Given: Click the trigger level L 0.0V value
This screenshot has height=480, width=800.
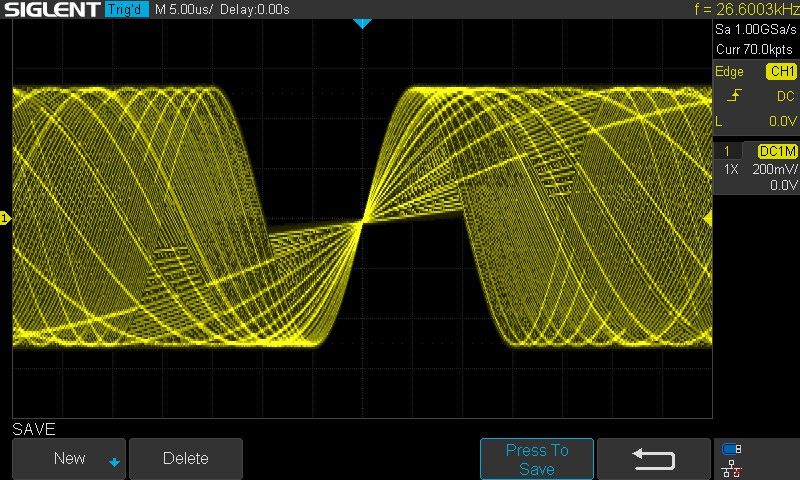Looking at the screenshot, I should 783,121.
